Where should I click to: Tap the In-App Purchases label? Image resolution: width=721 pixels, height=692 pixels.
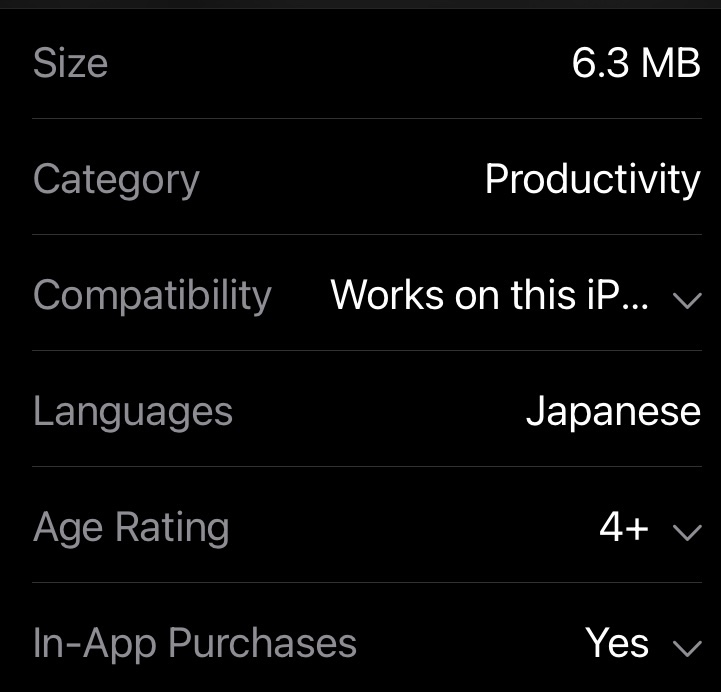coord(194,644)
